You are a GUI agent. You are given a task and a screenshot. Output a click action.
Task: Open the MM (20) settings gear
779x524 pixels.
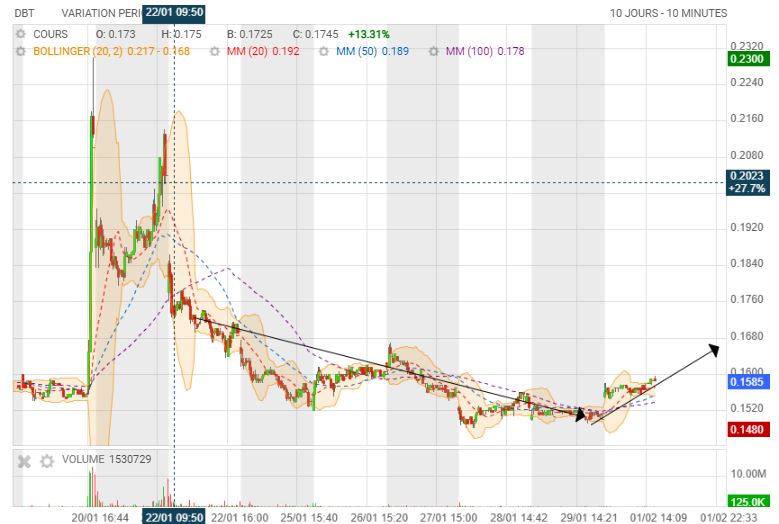215,51
